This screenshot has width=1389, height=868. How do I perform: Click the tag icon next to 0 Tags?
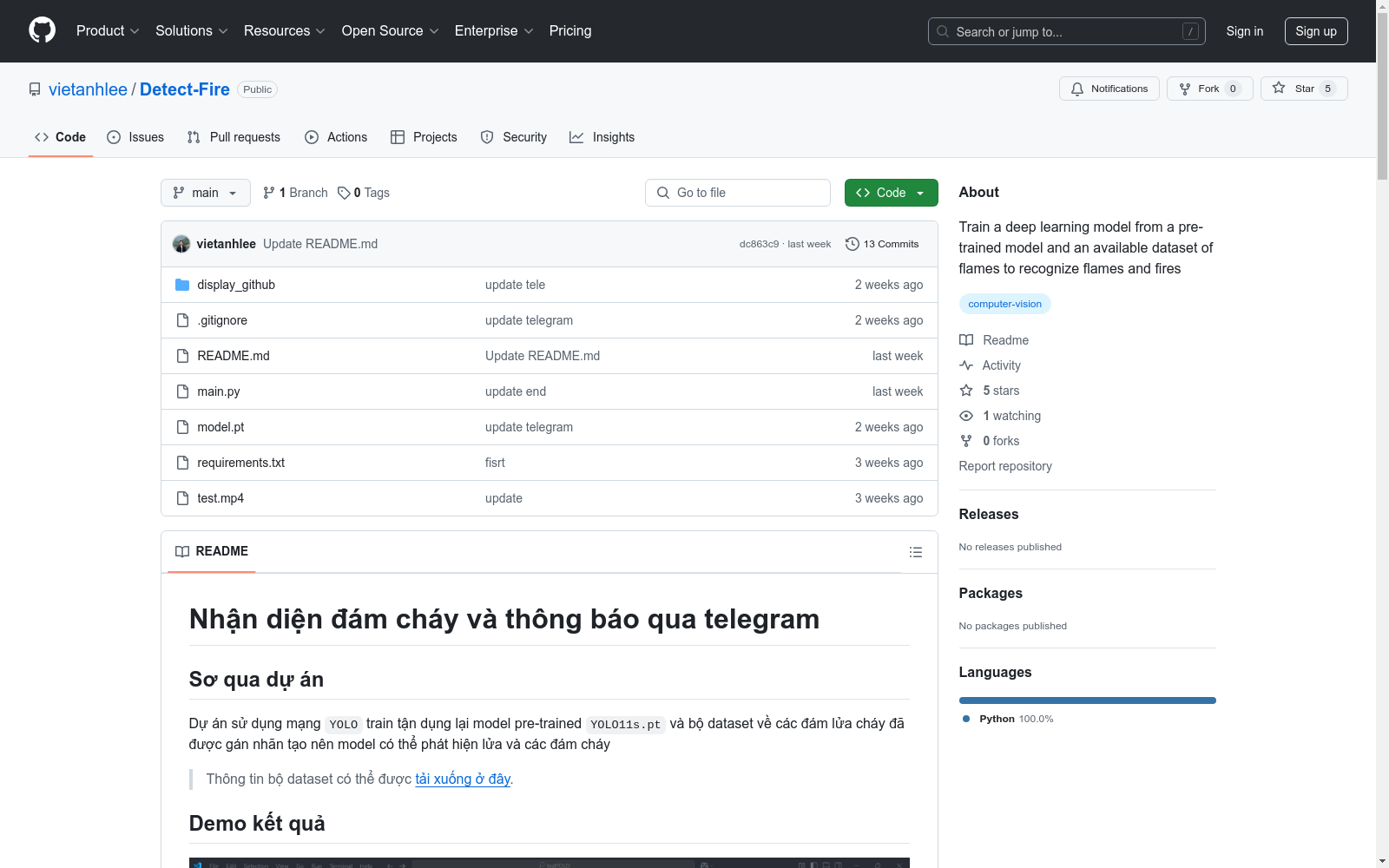tap(344, 193)
